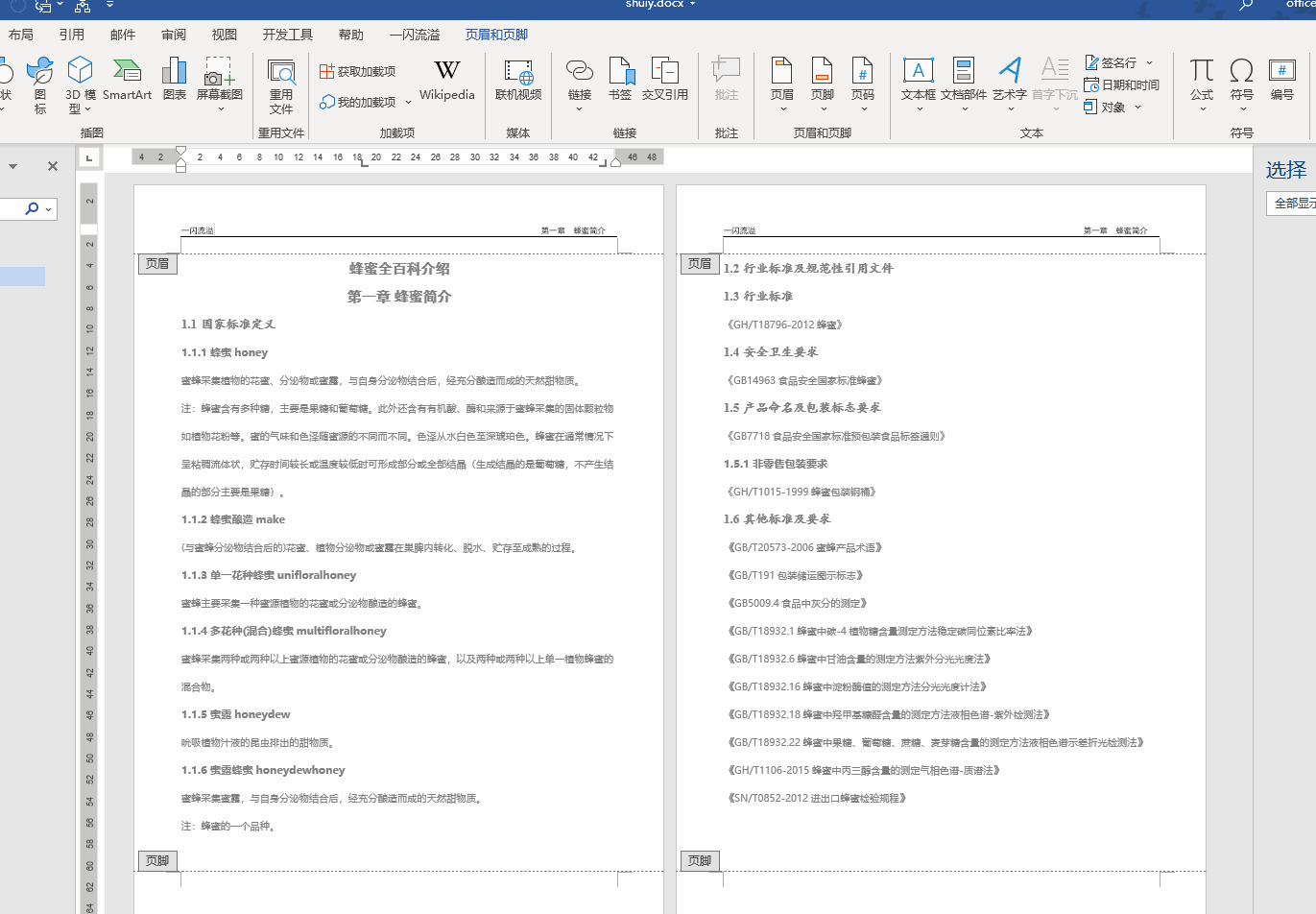
Task: Open the 一闪流溢 custom tab
Action: 415,35
